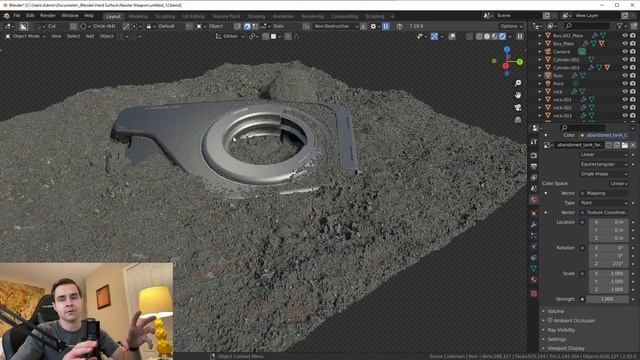Click the Zoom view magnifier icon
The image size is (640, 360).
pos(518,83)
